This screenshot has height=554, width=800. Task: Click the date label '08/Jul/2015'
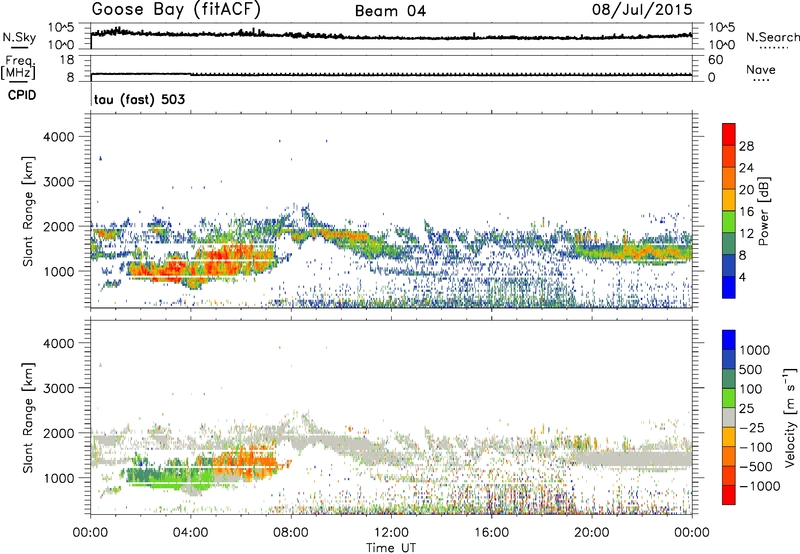click(642, 10)
